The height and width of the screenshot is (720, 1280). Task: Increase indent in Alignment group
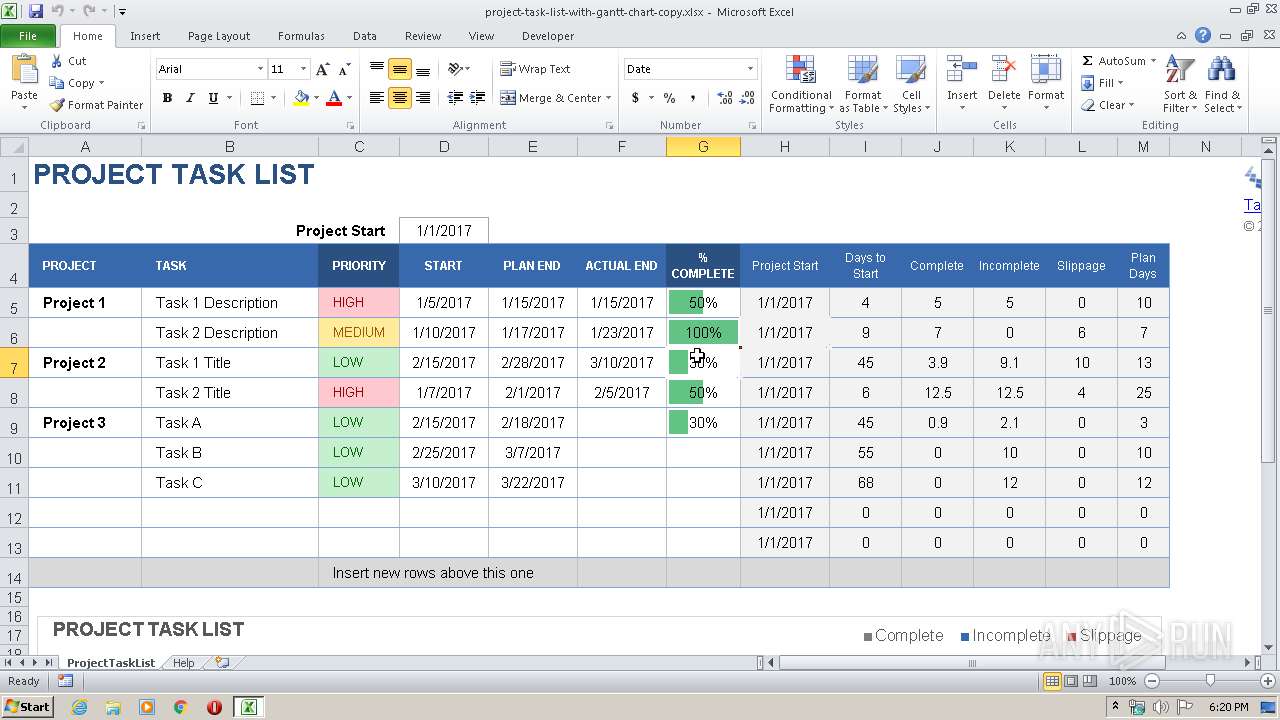click(479, 98)
